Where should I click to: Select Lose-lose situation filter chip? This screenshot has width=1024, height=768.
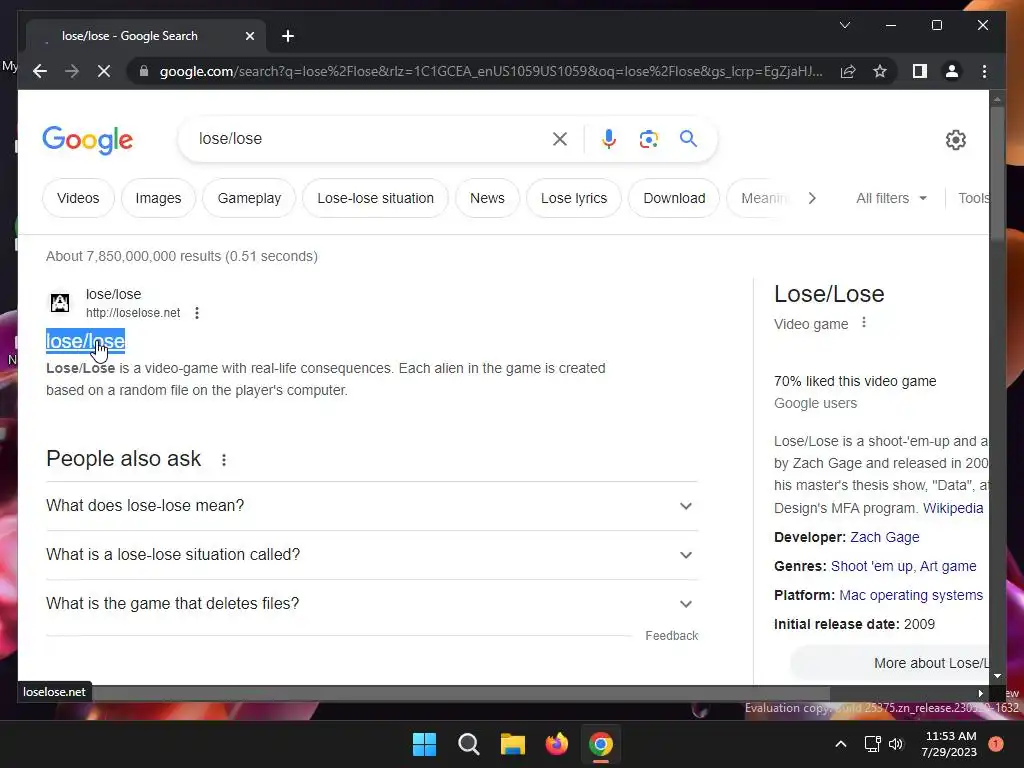(376, 198)
